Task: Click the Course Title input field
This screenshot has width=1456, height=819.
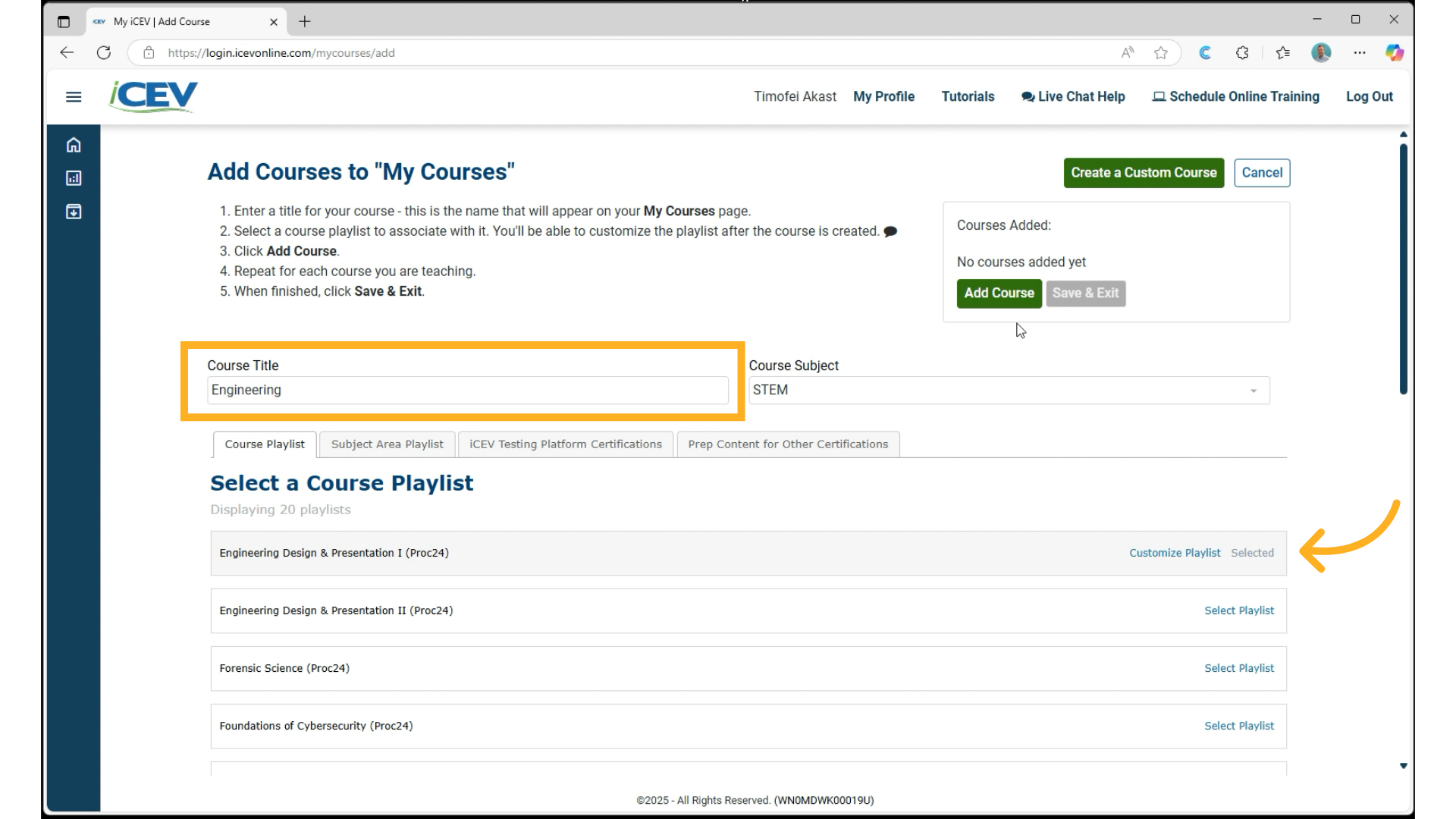Action: [x=467, y=390]
